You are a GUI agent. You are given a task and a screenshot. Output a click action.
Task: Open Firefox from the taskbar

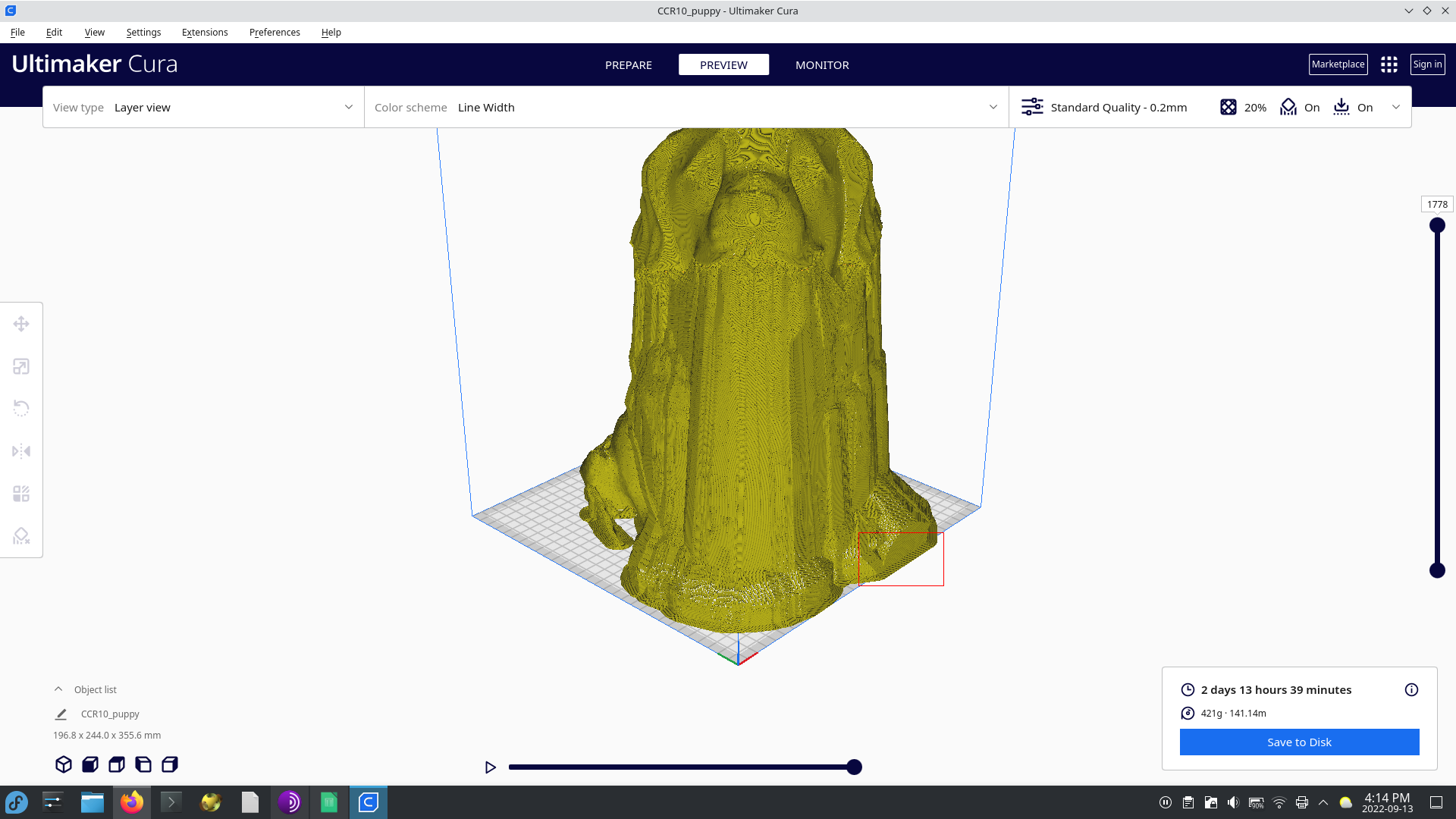132,802
